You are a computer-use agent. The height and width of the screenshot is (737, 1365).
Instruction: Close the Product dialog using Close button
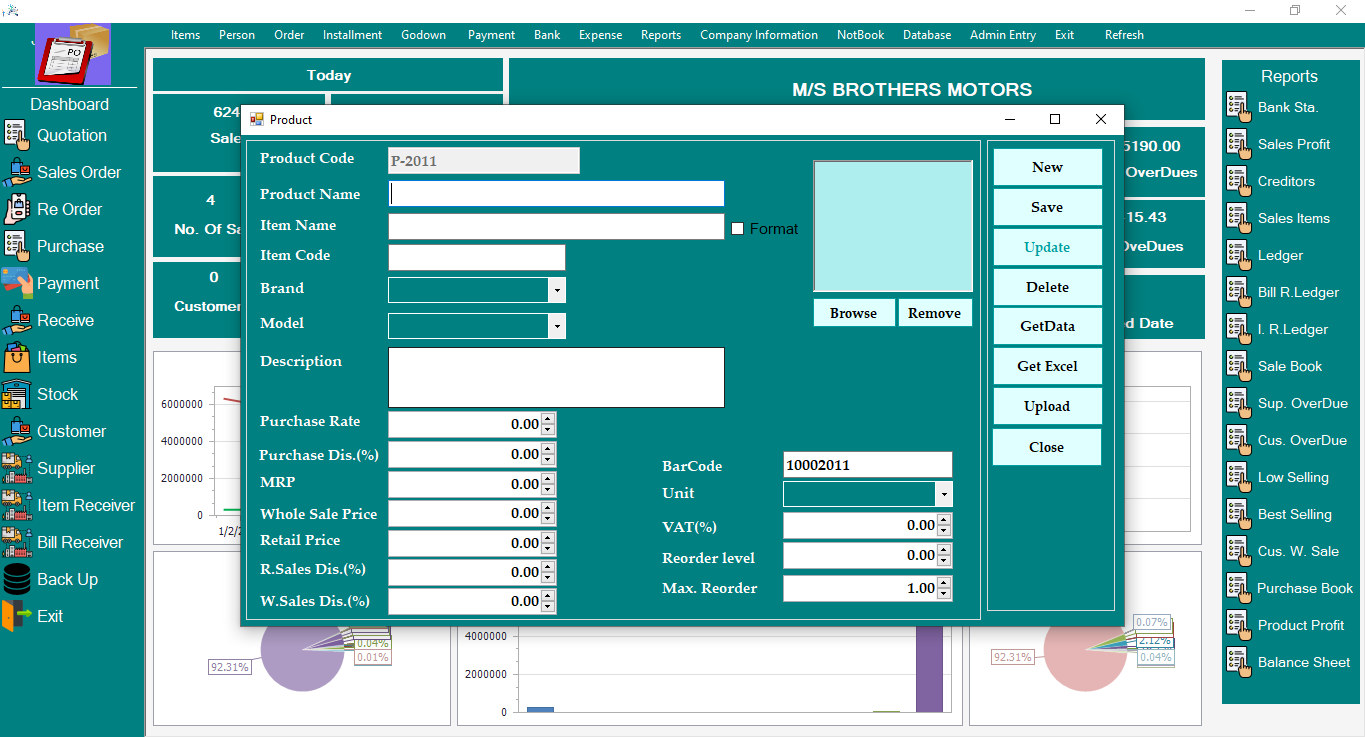click(1047, 447)
